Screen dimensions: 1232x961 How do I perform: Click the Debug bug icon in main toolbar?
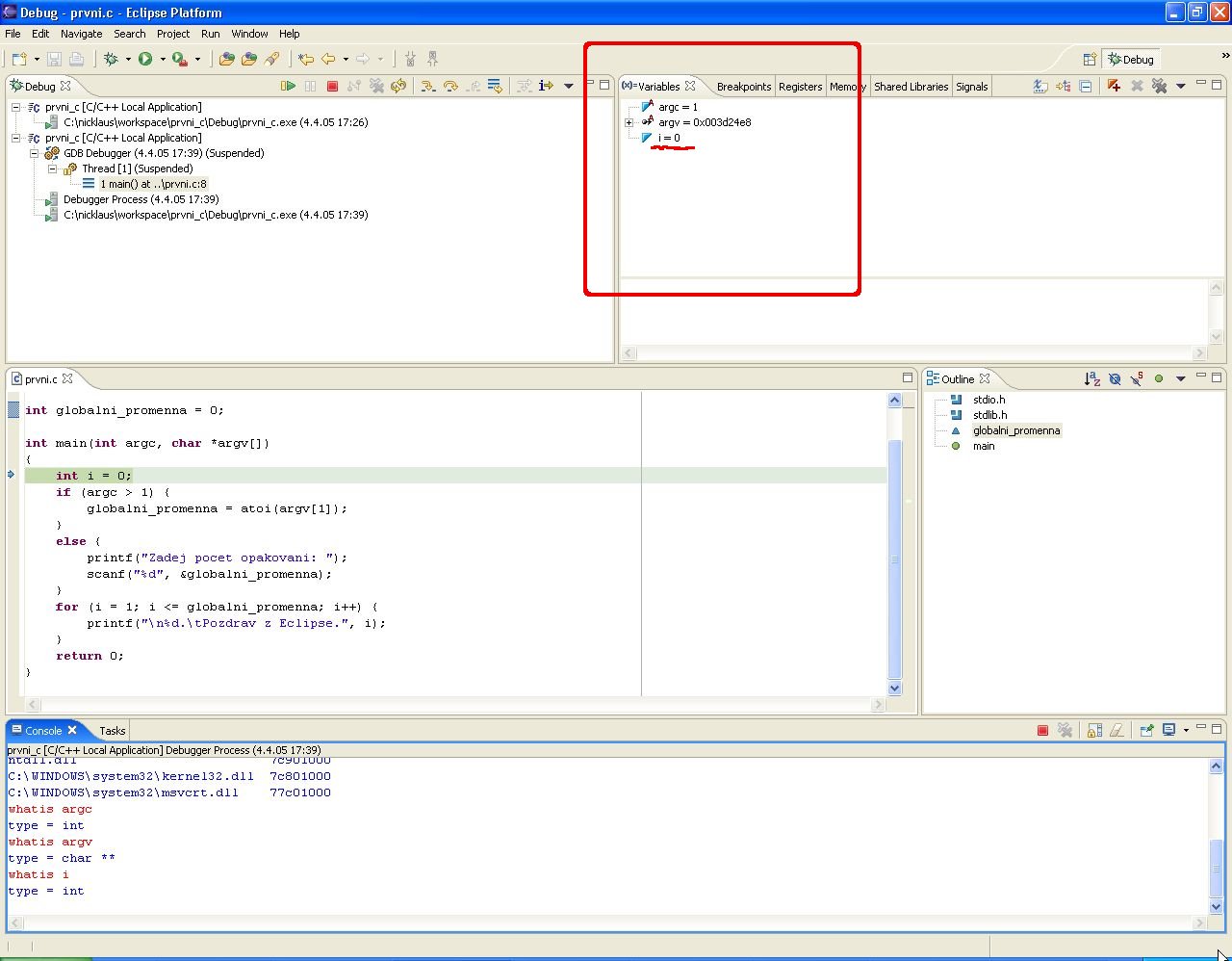(112, 59)
